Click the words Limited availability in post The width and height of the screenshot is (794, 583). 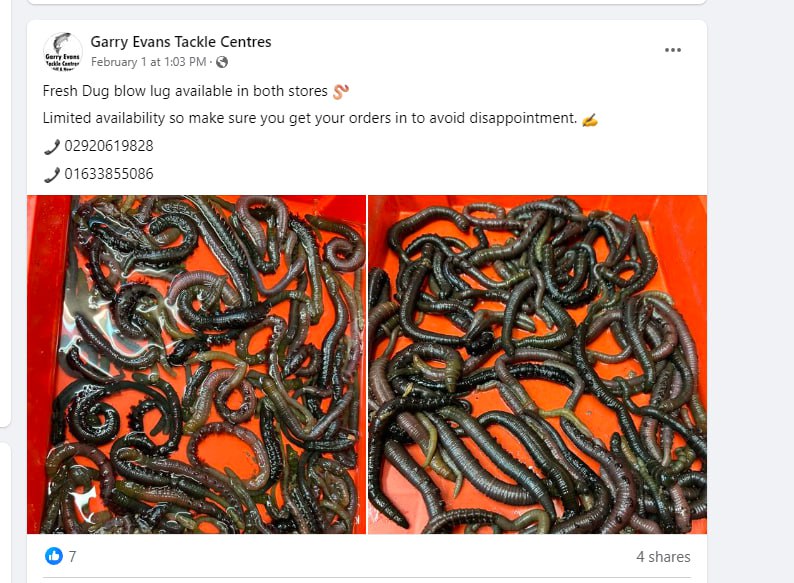pos(104,118)
